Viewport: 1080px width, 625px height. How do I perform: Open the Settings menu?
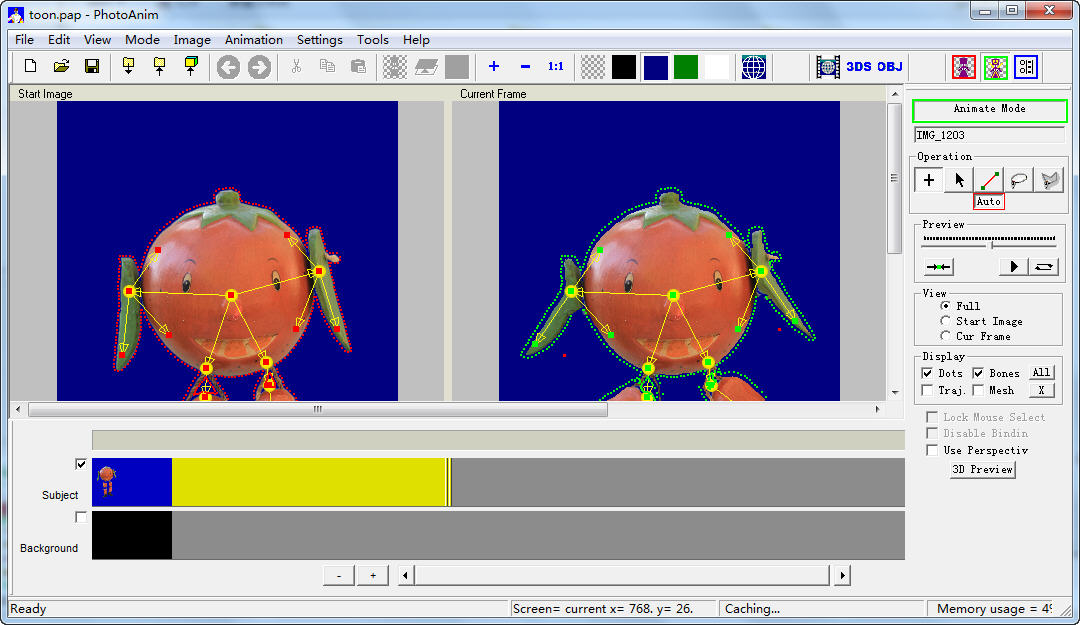click(319, 40)
